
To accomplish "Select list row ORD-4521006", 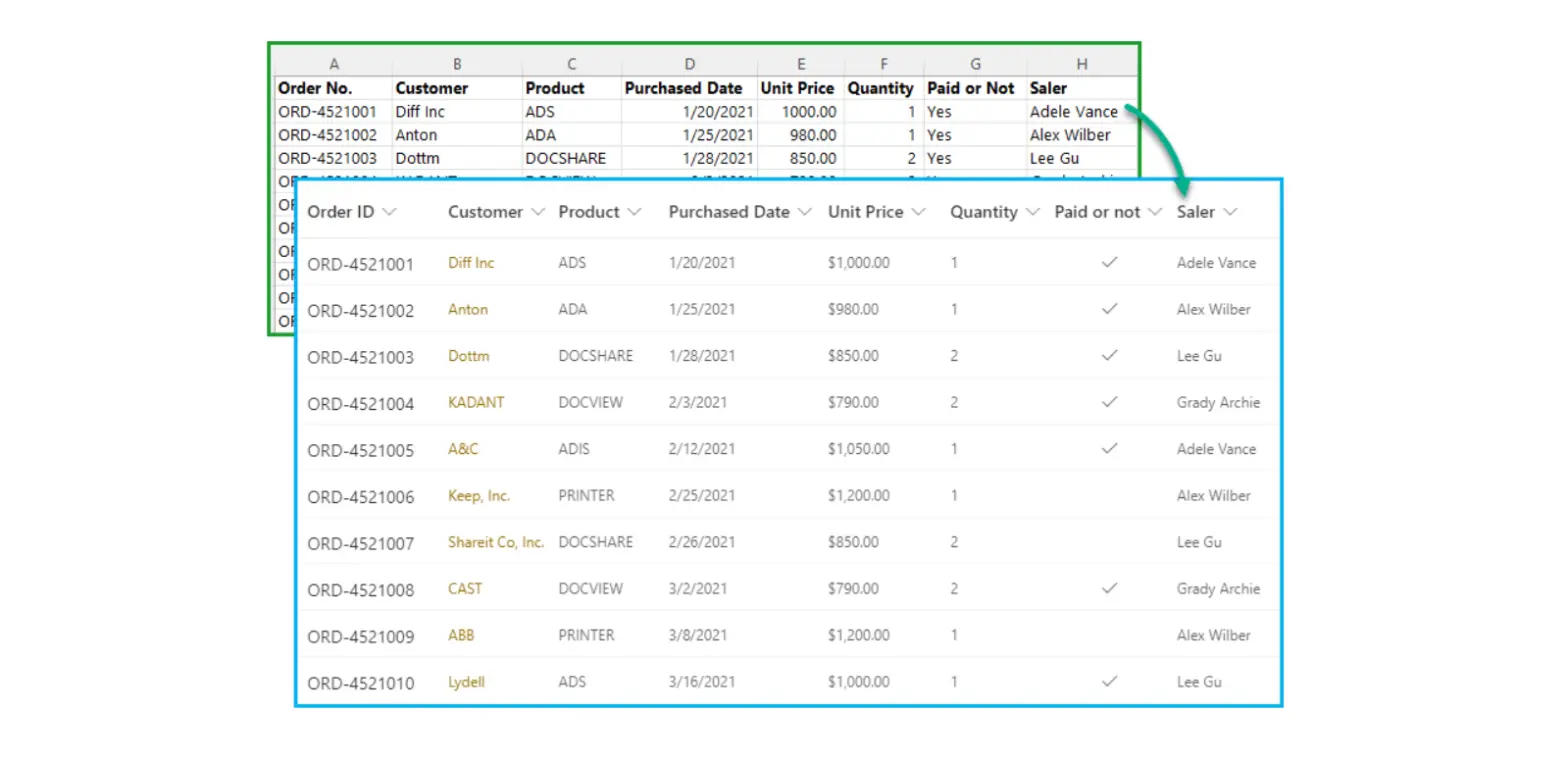I will pyautogui.click(x=789, y=495).
